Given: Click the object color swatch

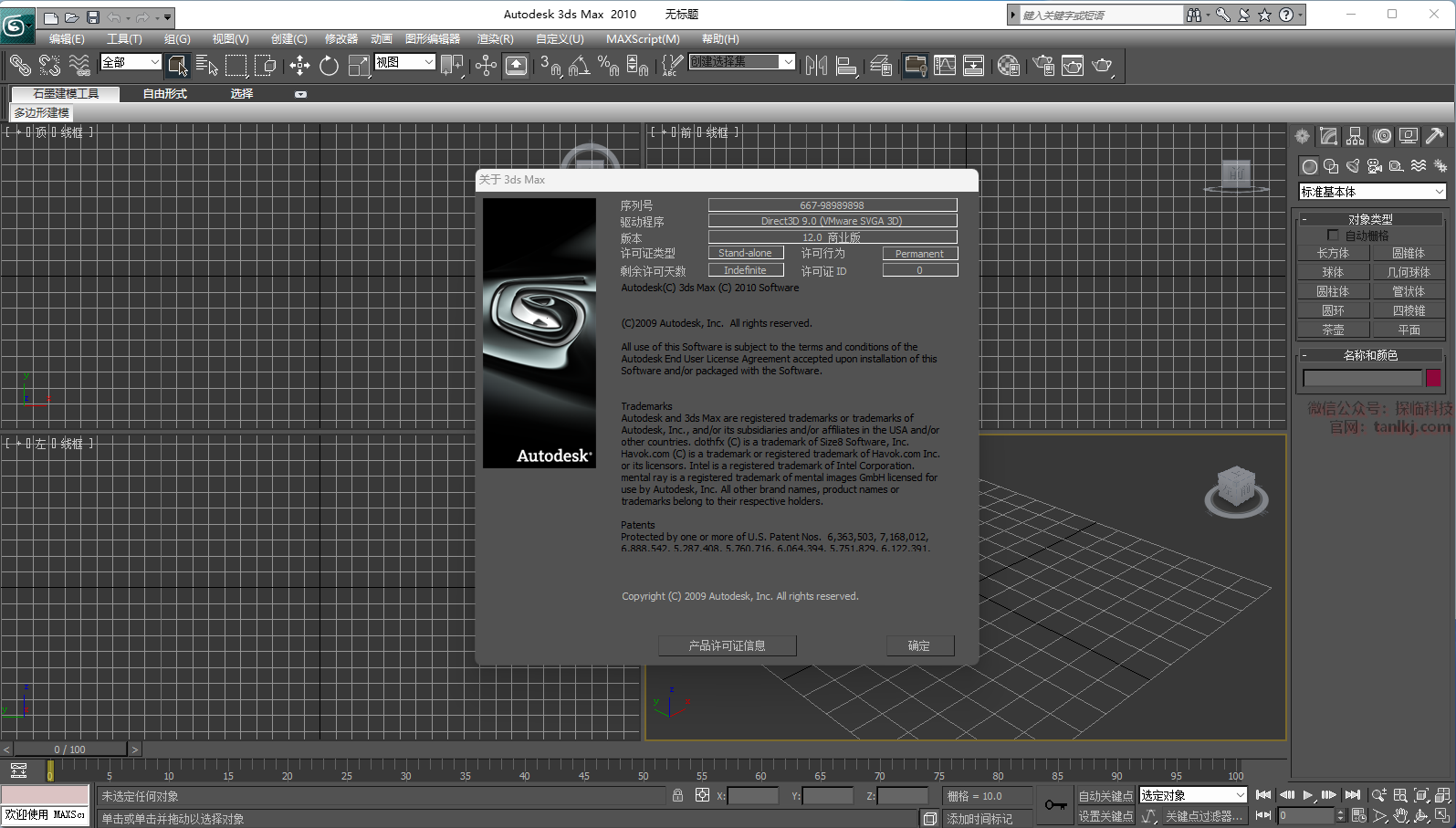Looking at the screenshot, I should coord(1433,378).
